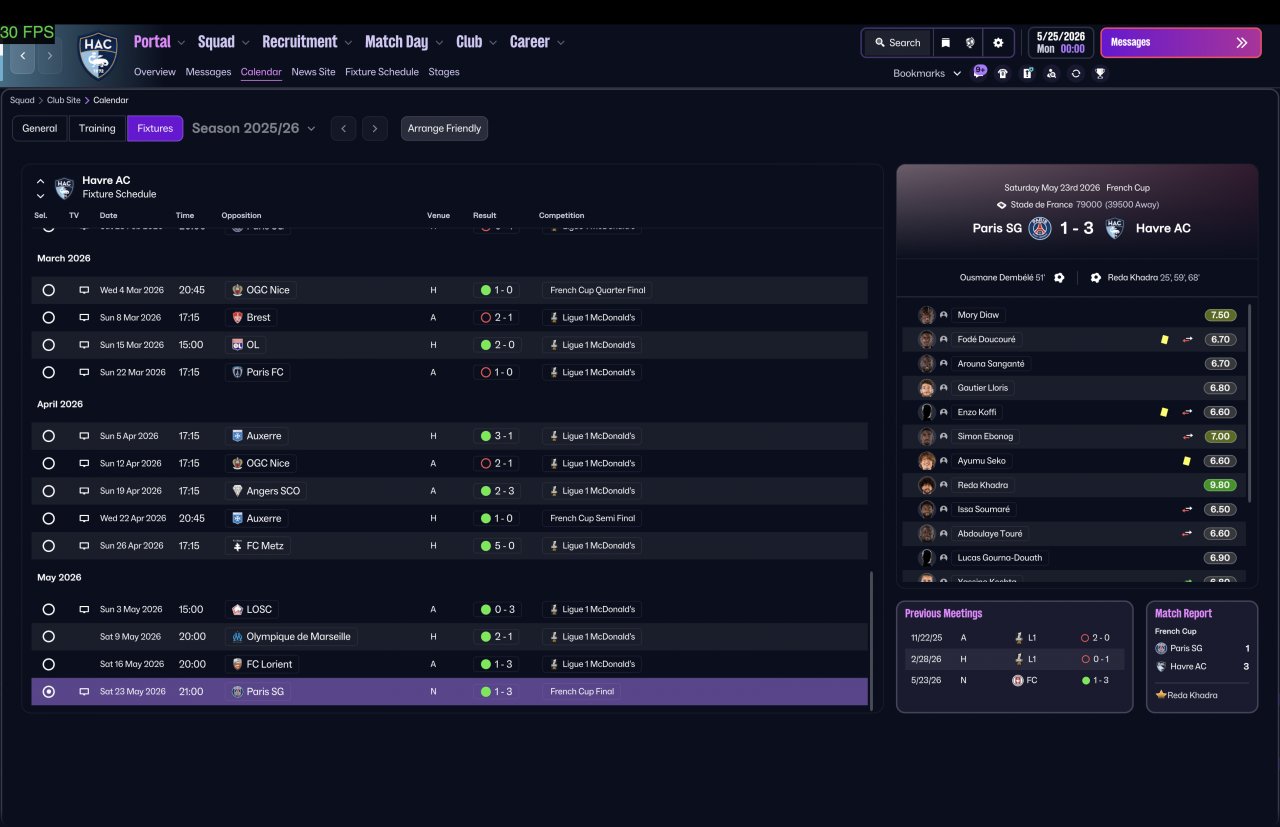This screenshot has height=827, width=1280.
Task: Click Enzo Koffi's yellow card icon
Action: [x=1164, y=412]
